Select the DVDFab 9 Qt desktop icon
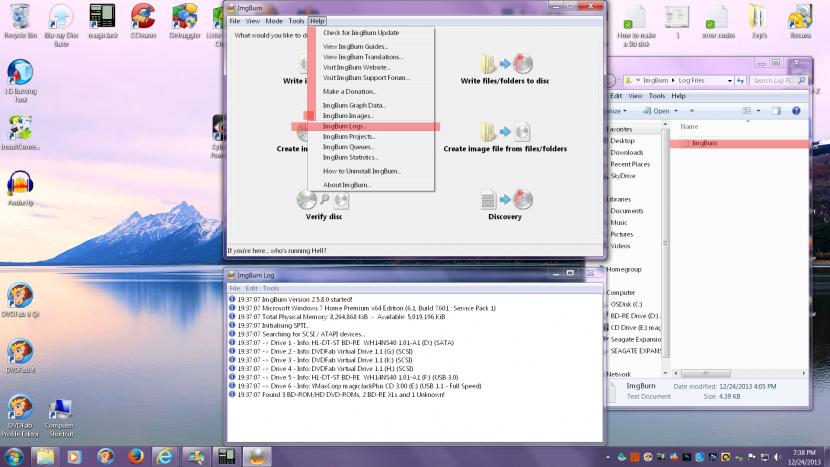830x467 pixels. pos(20,300)
